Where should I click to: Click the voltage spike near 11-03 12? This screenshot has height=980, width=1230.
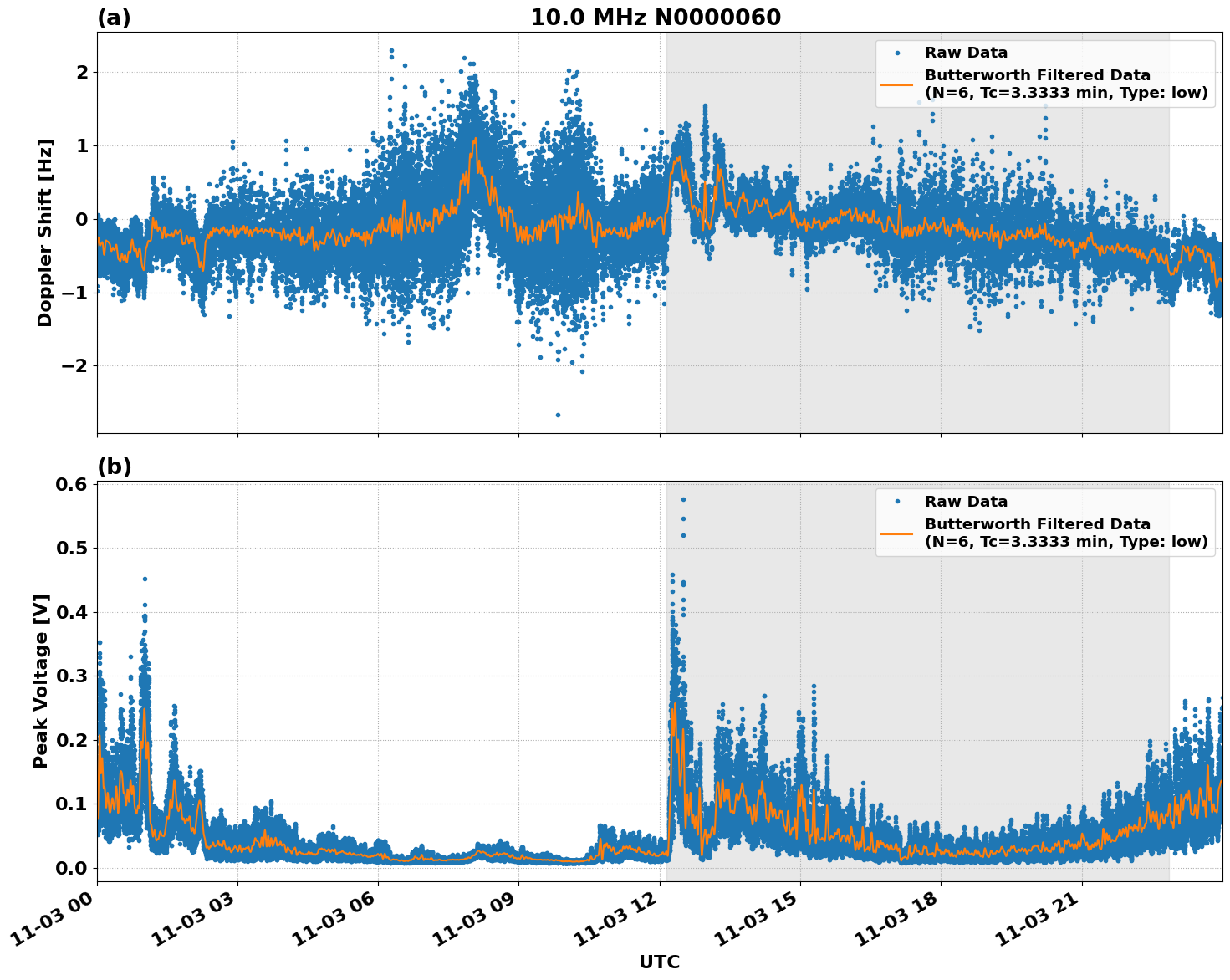point(679,585)
